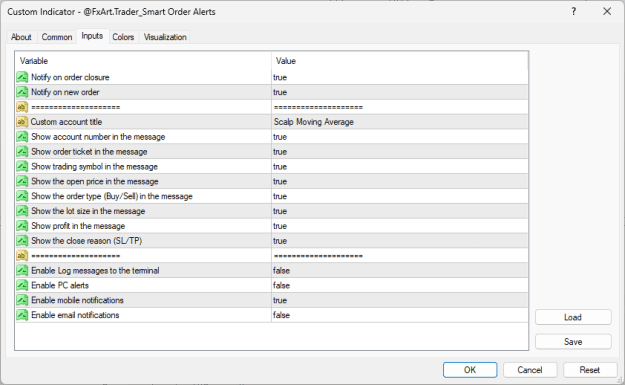Select the value of Show profit in the message

pyautogui.click(x=399, y=226)
